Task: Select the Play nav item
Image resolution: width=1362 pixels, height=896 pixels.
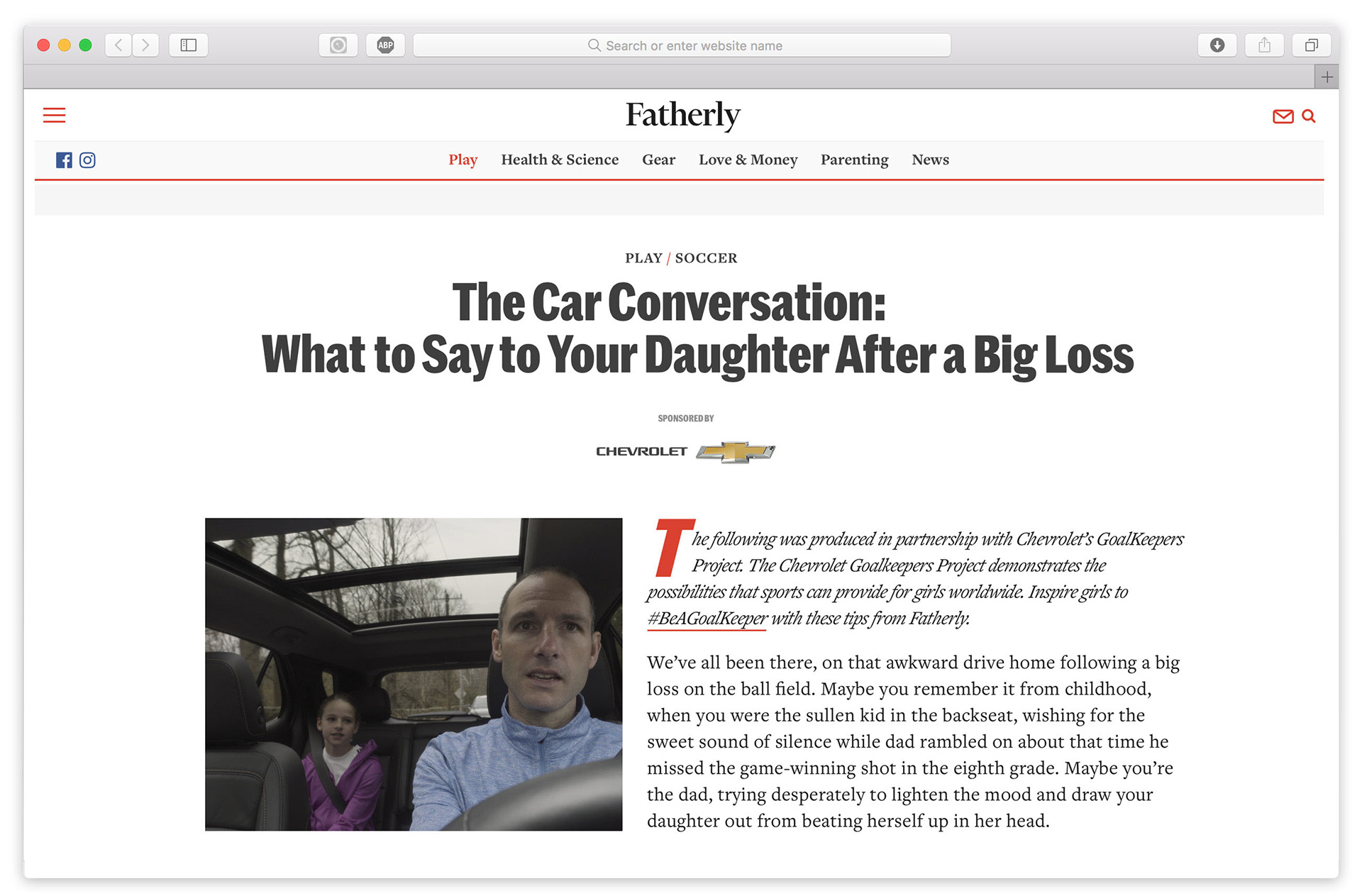Action: 463,160
